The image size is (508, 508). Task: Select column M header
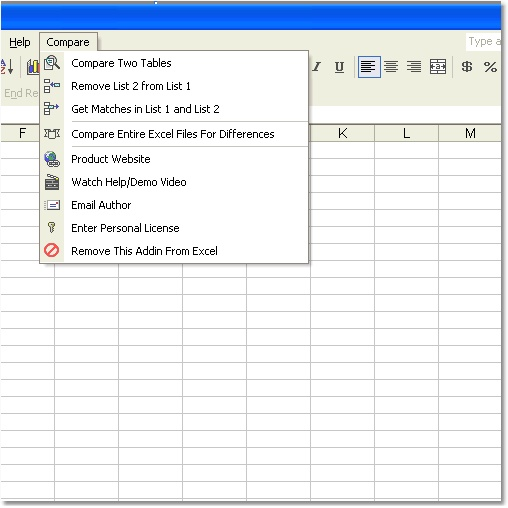470,133
